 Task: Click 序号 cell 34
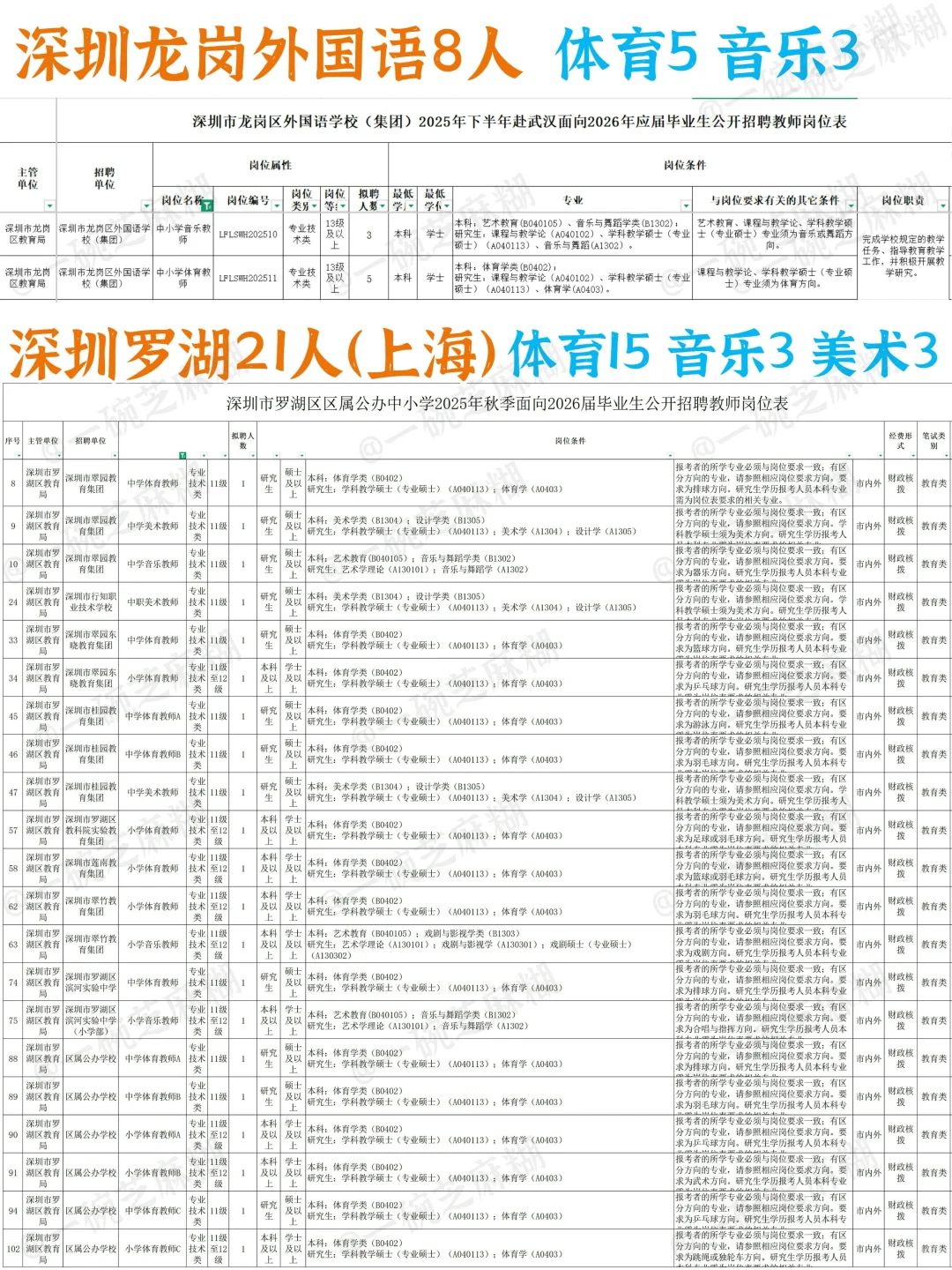click(x=12, y=678)
